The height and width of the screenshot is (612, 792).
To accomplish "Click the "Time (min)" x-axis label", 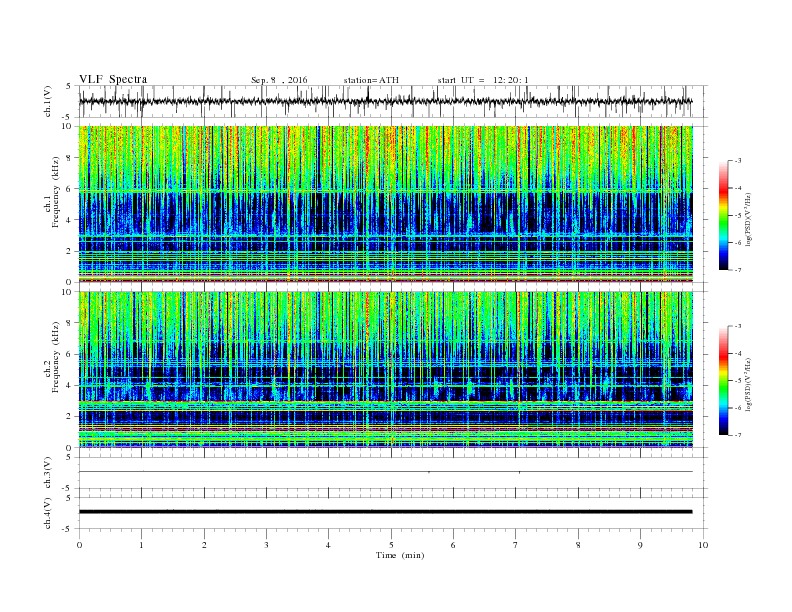I will tap(400, 555).
